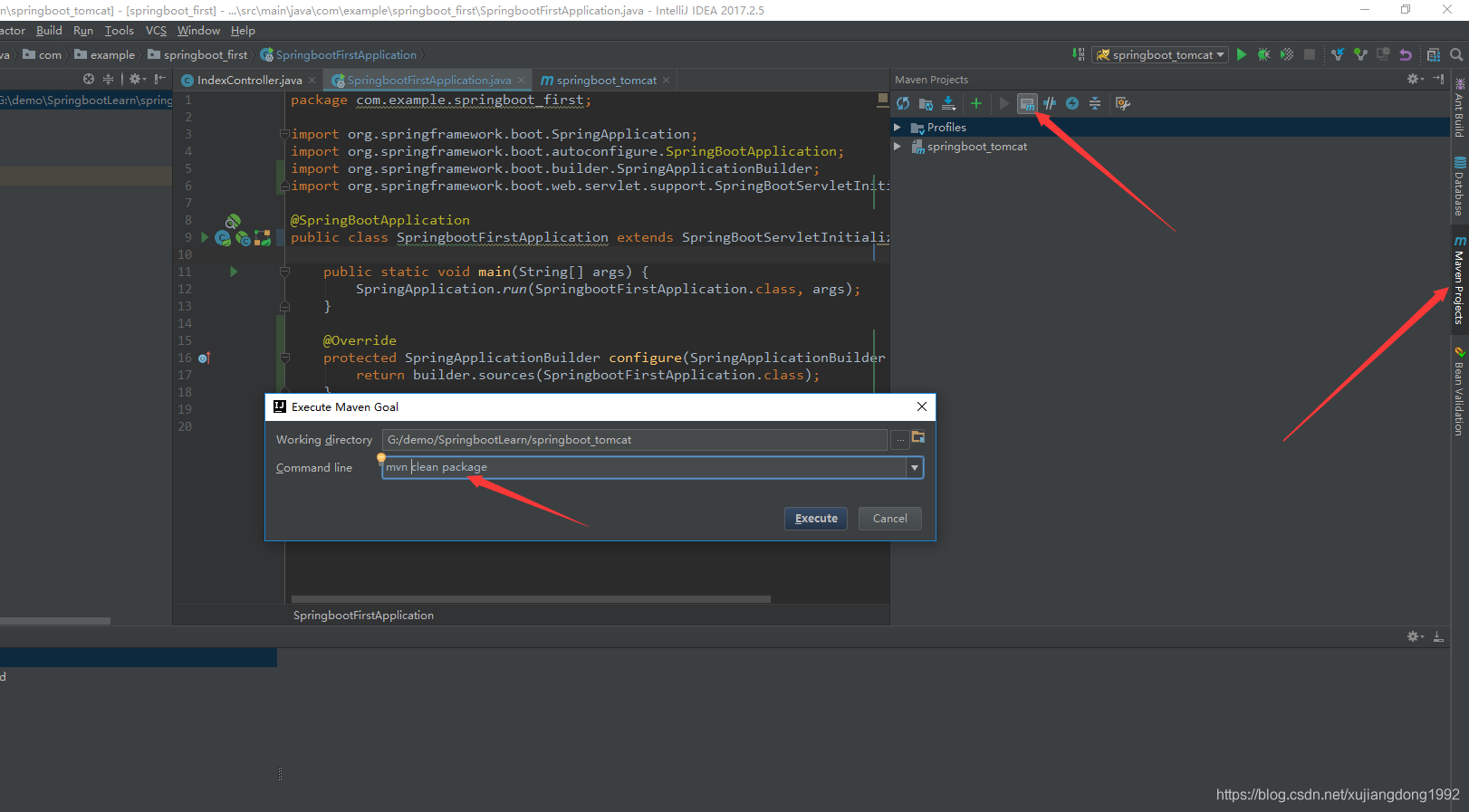1469x812 pixels.
Task: Click SpringbootFirstApplication breadcrumb
Action: (339, 55)
